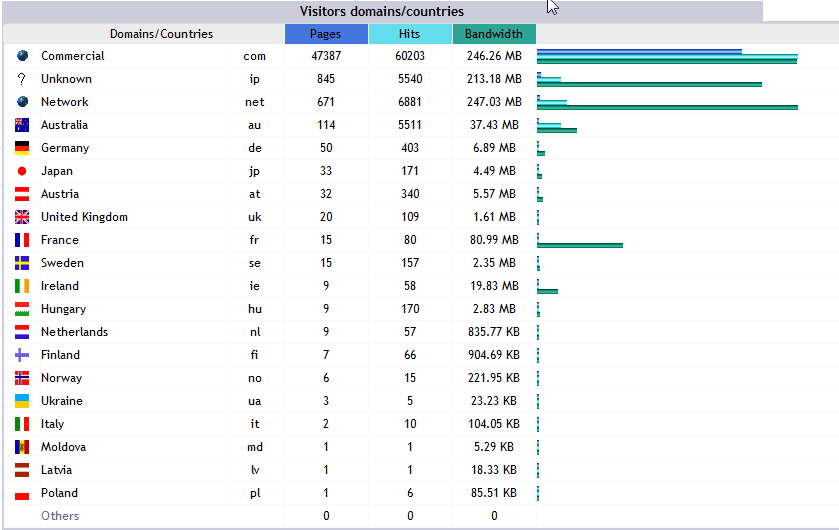Click the 5511 hits value
839x530 pixels.
click(410, 125)
